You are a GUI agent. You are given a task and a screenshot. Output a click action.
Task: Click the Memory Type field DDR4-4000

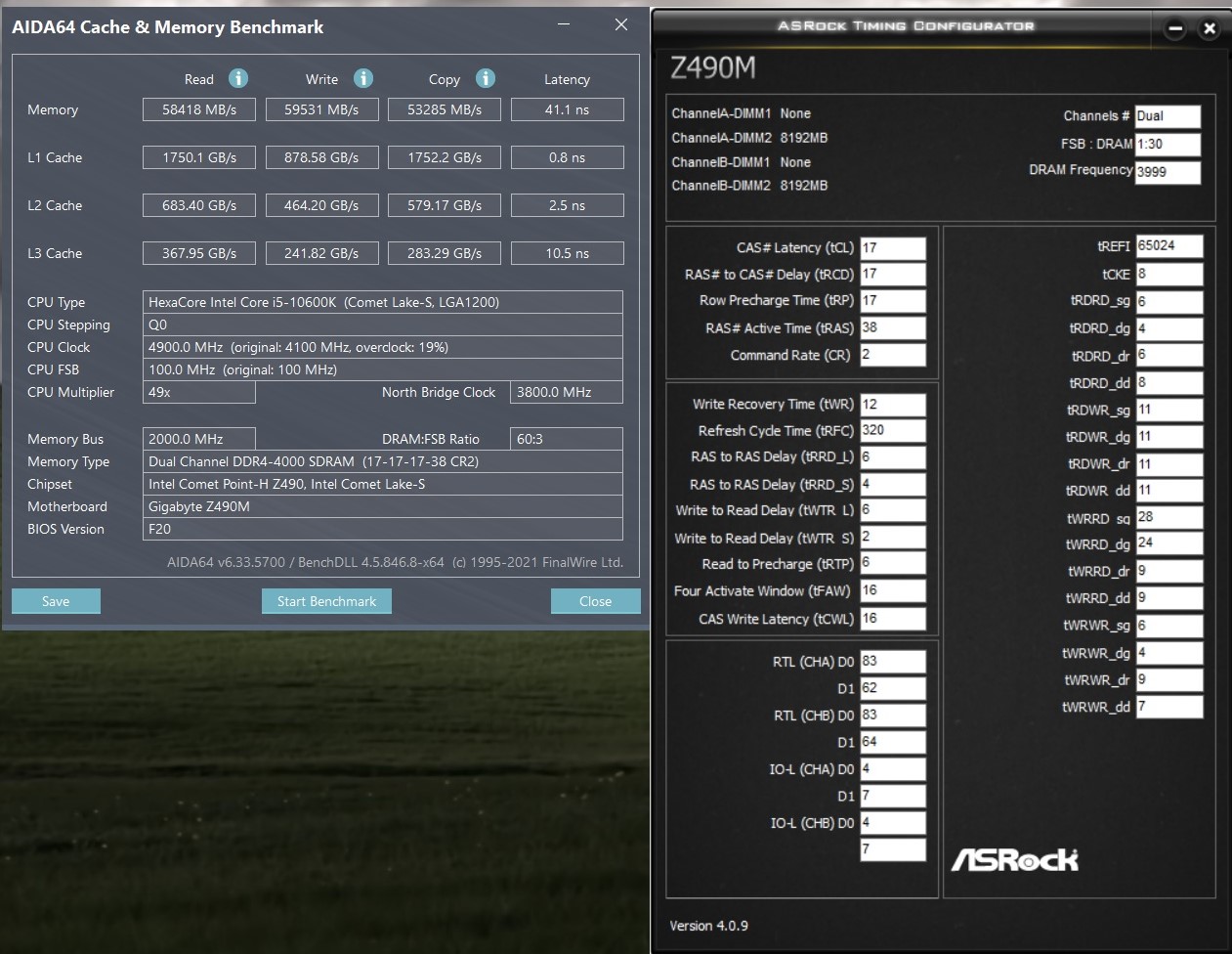point(383,461)
